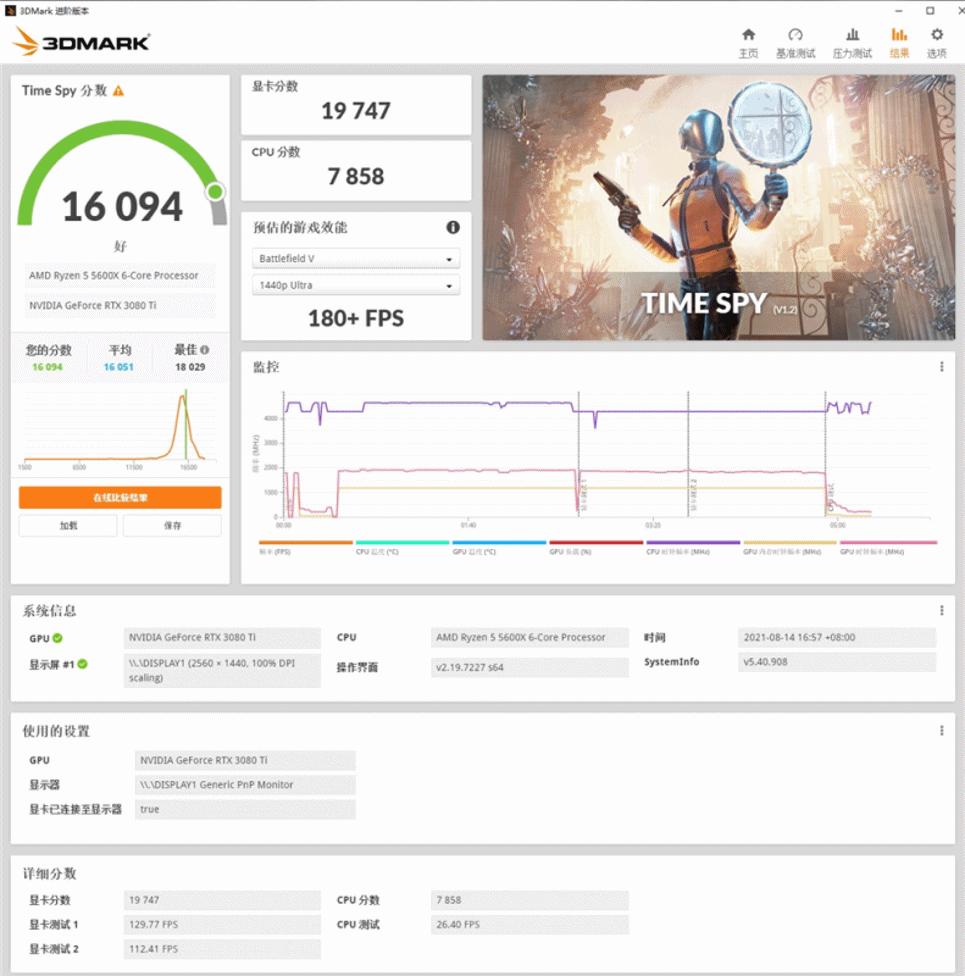Click the v2.19.7227 s64 version field
The height and width of the screenshot is (976, 965).
529,667
